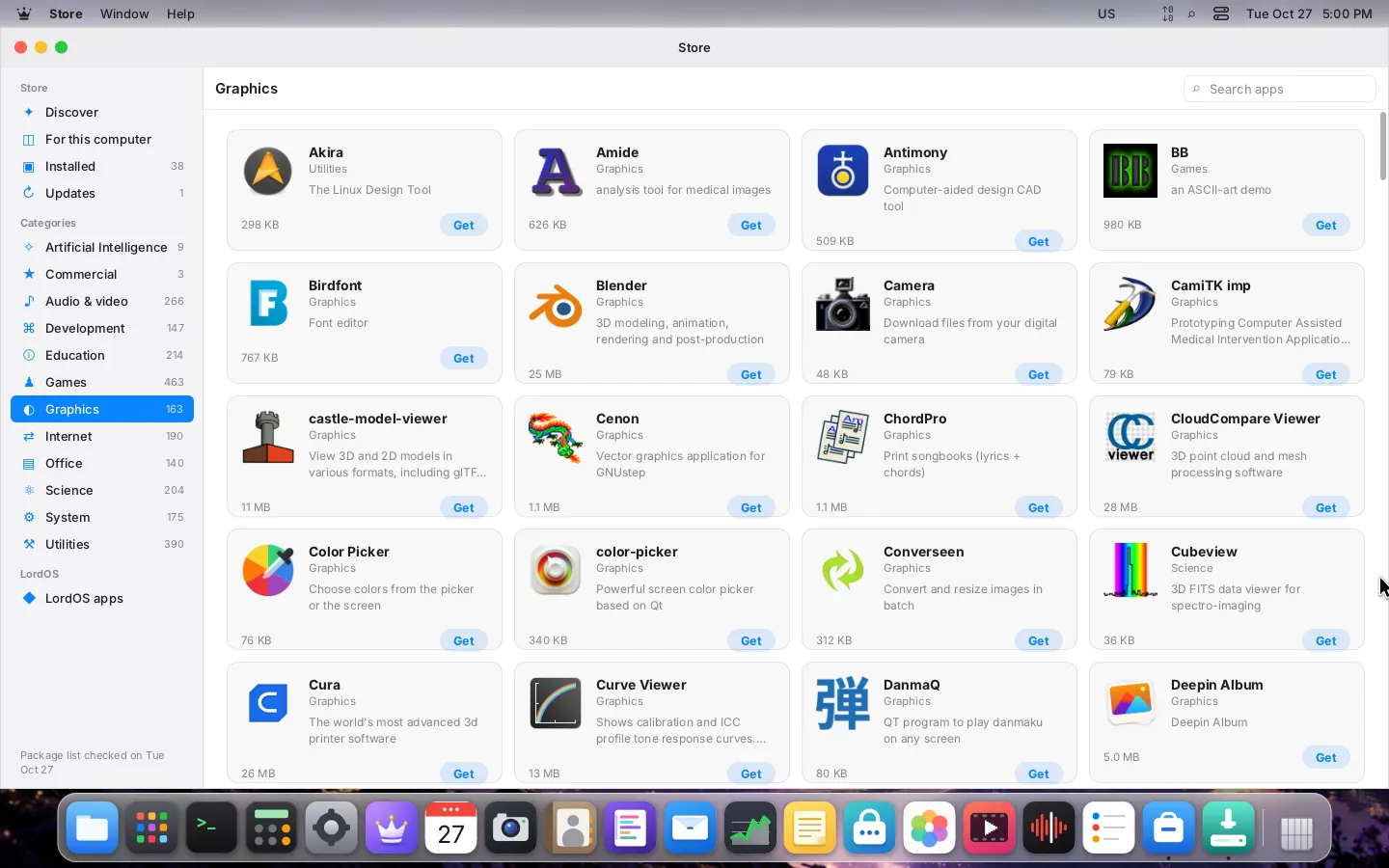Get the Cubeview app
Screen dimensions: 1389x868
click(1326, 640)
